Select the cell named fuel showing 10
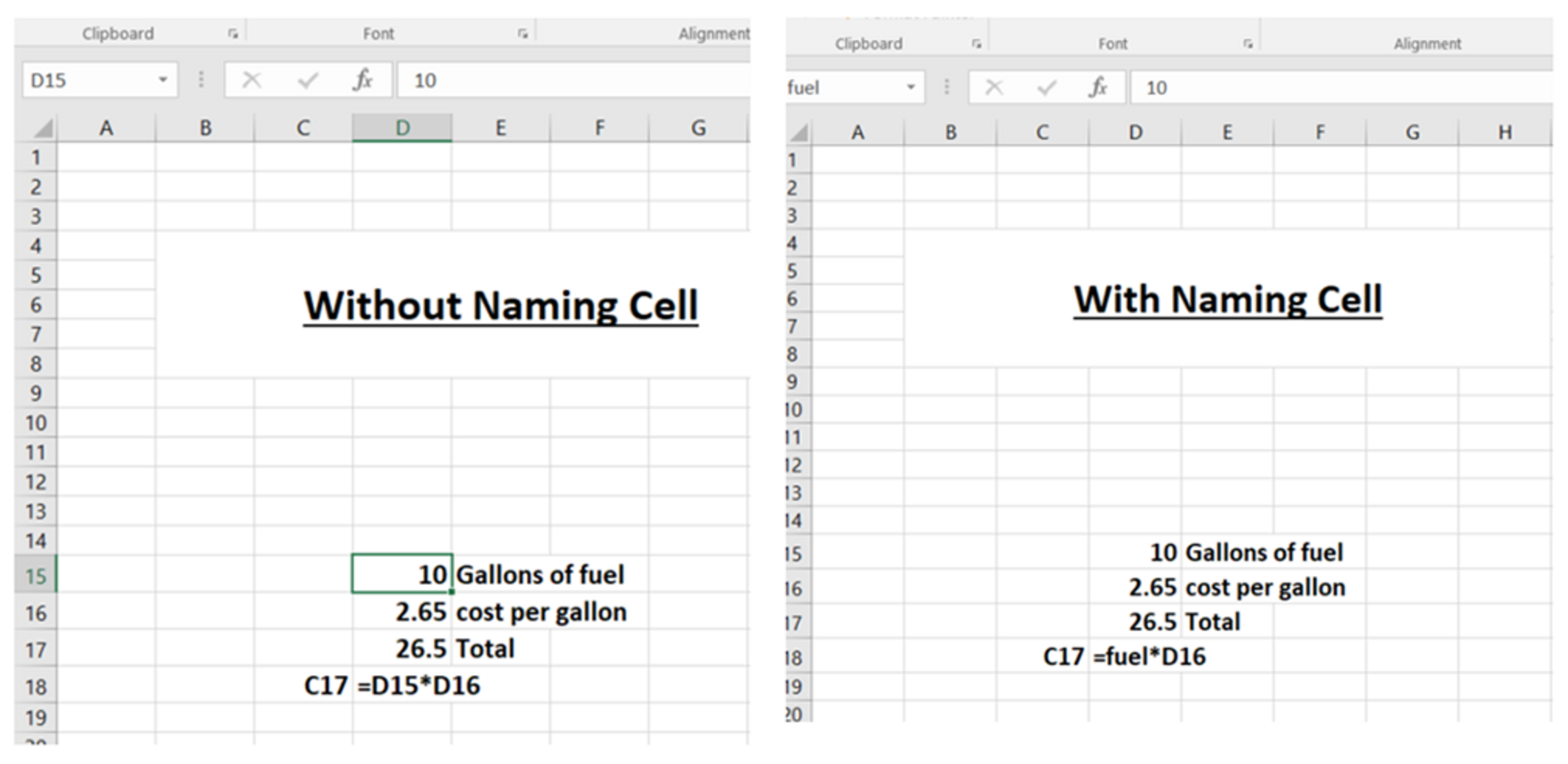Image resolution: width=1568 pixels, height=764 pixels. tap(1135, 552)
